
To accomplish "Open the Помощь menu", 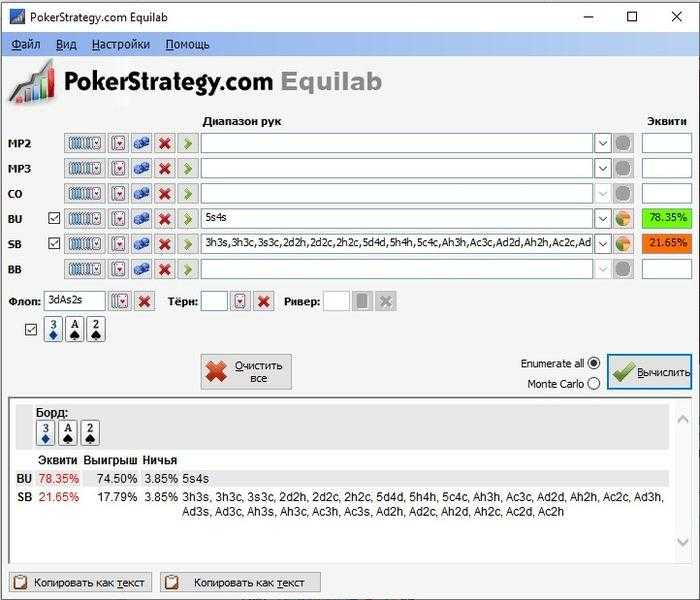I will click(x=187, y=45).
